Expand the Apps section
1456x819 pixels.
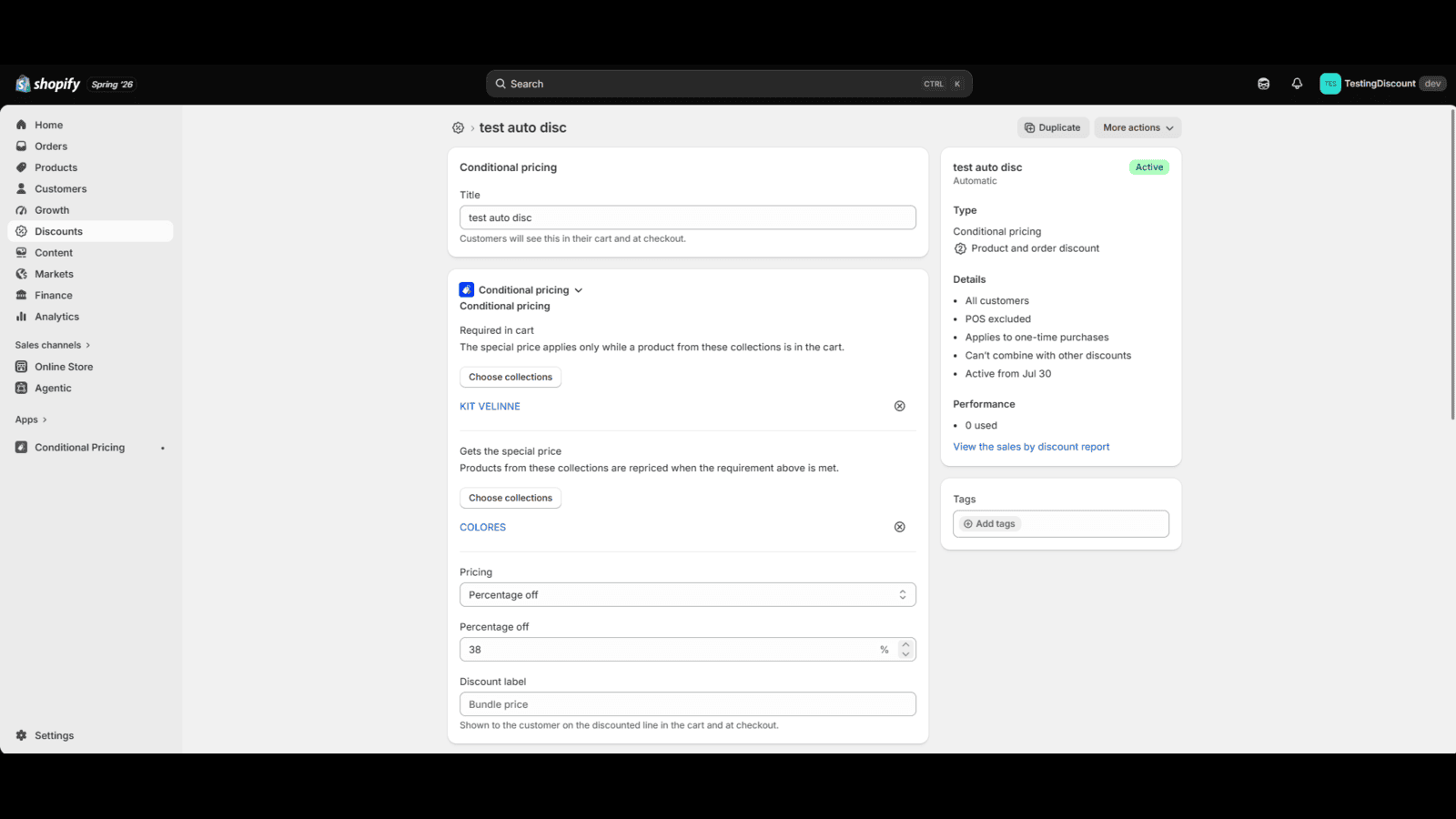[x=31, y=420]
